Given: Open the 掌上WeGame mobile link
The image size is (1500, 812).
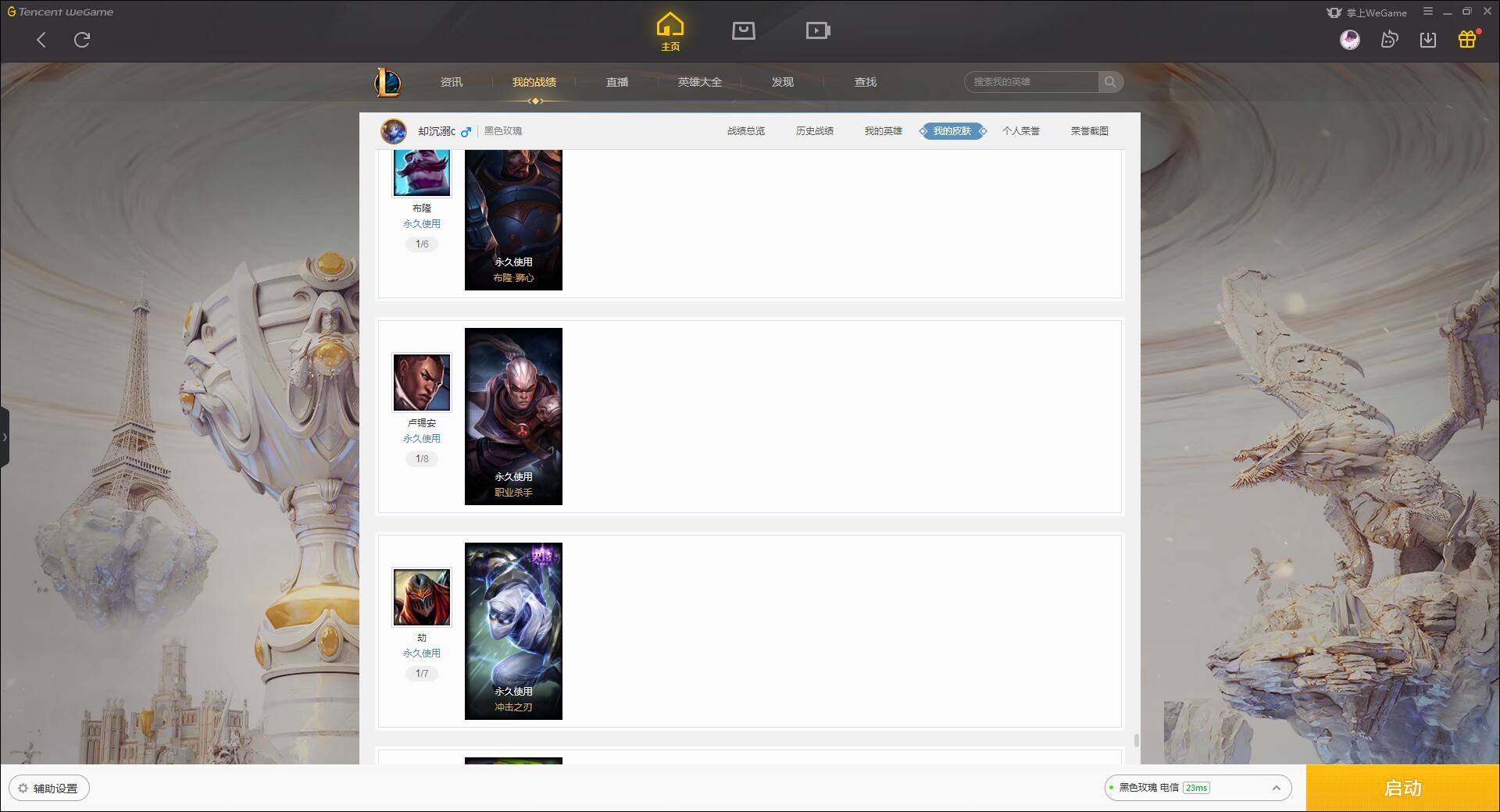Looking at the screenshot, I should (1367, 12).
